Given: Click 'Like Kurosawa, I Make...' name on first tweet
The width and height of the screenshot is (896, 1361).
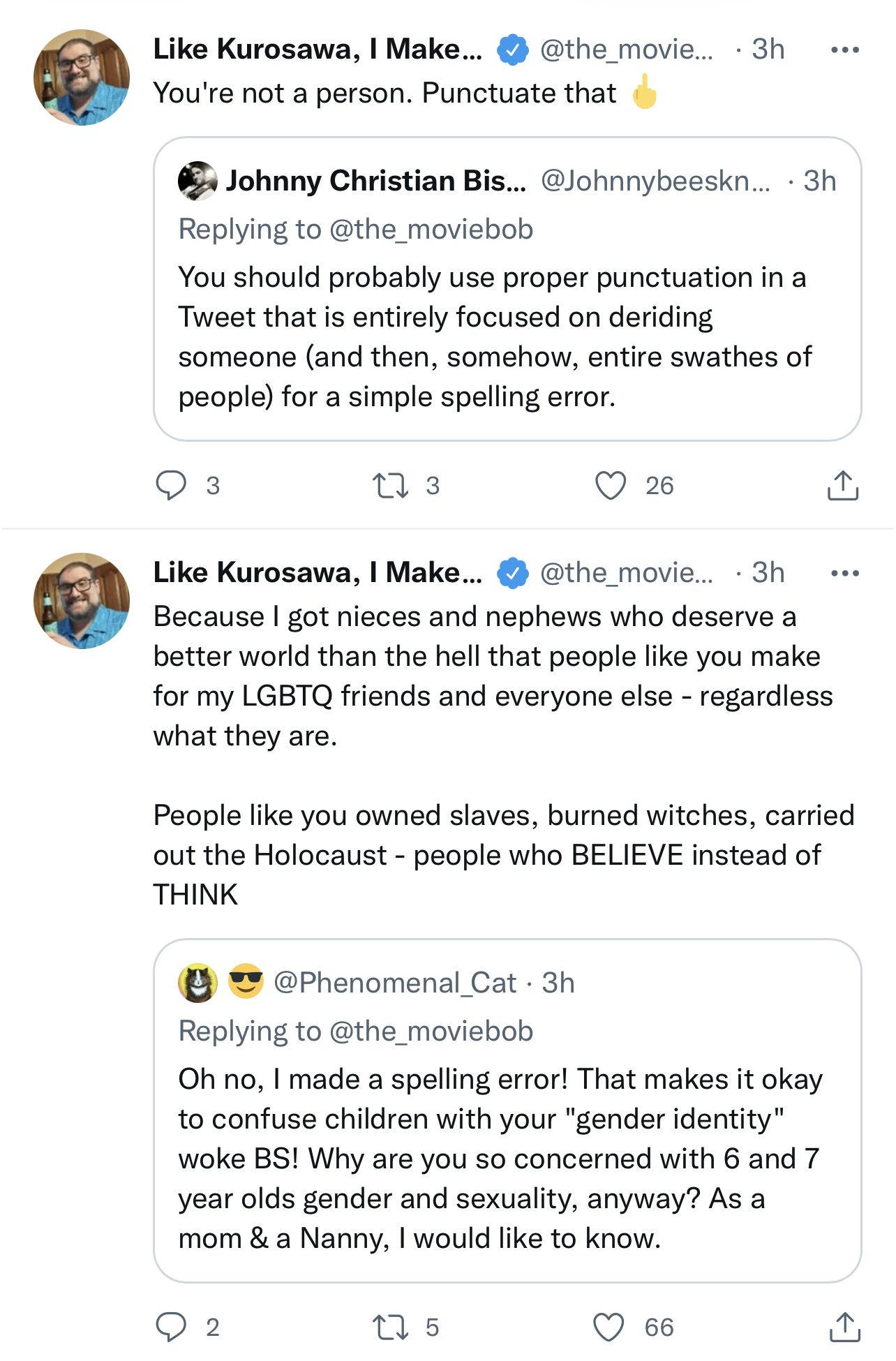Looking at the screenshot, I should pos(318,49).
